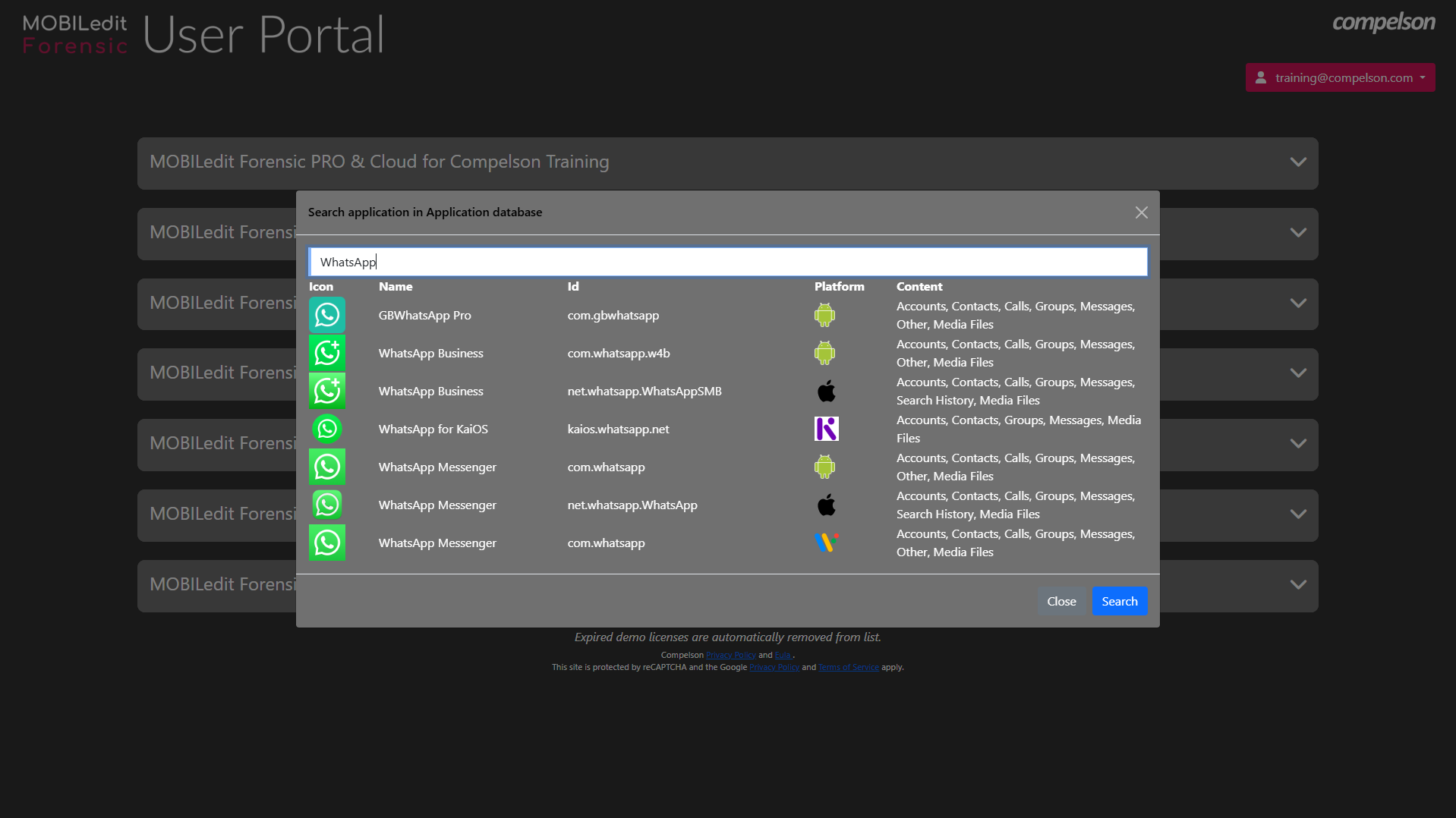Click Android icon in GBWhatsApp Pro row
This screenshot has height=818, width=1456.
click(x=824, y=315)
